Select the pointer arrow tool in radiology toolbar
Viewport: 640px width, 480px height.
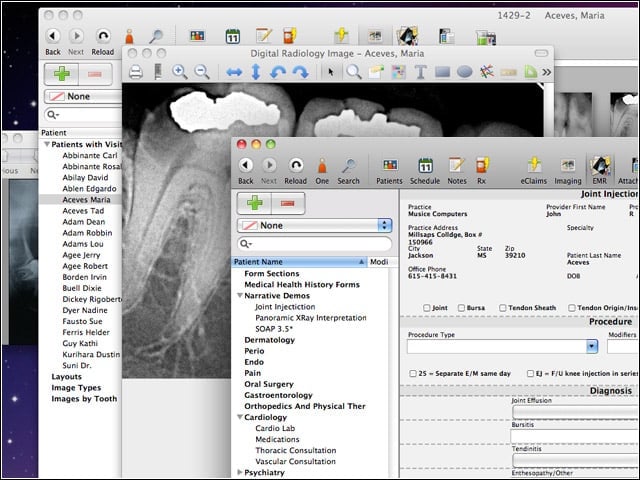pyautogui.click(x=331, y=72)
